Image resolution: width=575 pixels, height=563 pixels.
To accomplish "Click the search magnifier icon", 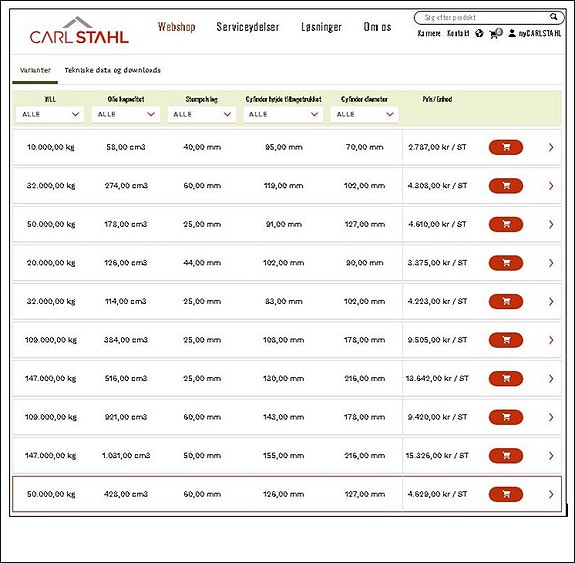I will point(553,17).
